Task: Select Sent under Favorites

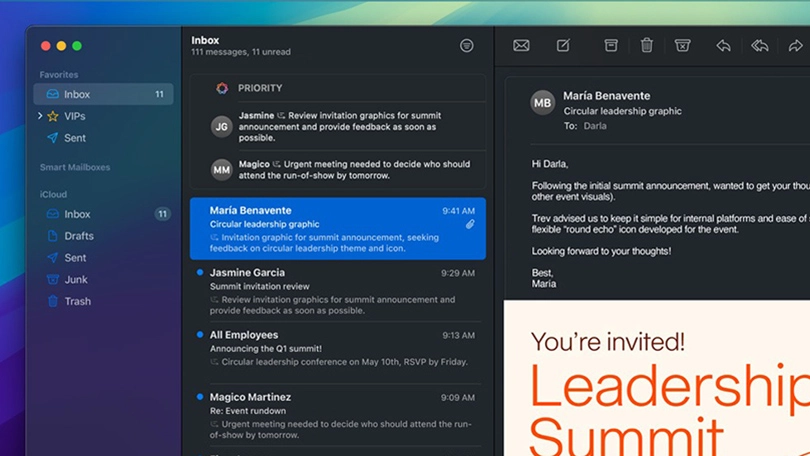Action: [75, 138]
